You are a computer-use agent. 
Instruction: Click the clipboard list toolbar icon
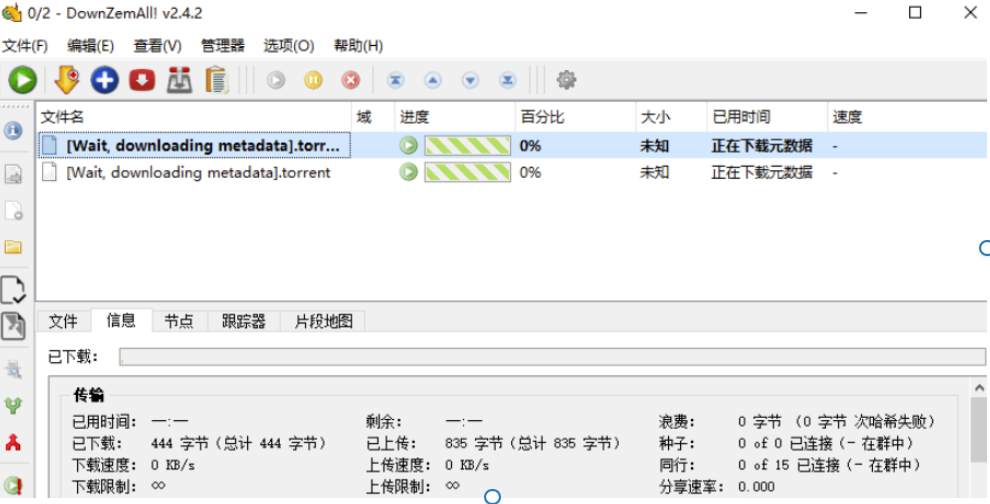217,80
